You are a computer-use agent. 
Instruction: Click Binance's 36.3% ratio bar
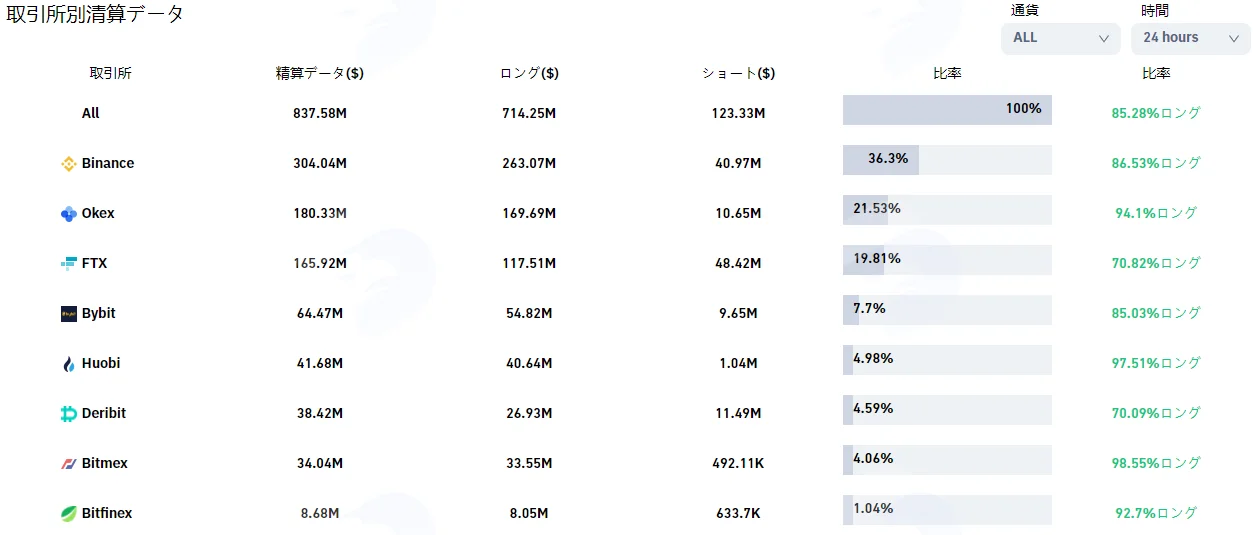click(947, 160)
